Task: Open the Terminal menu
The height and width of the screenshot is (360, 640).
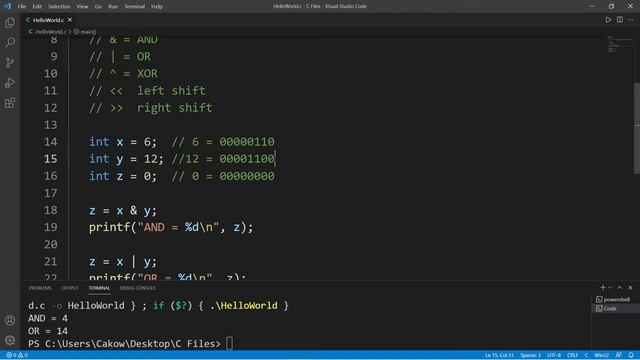Action: coord(135,7)
